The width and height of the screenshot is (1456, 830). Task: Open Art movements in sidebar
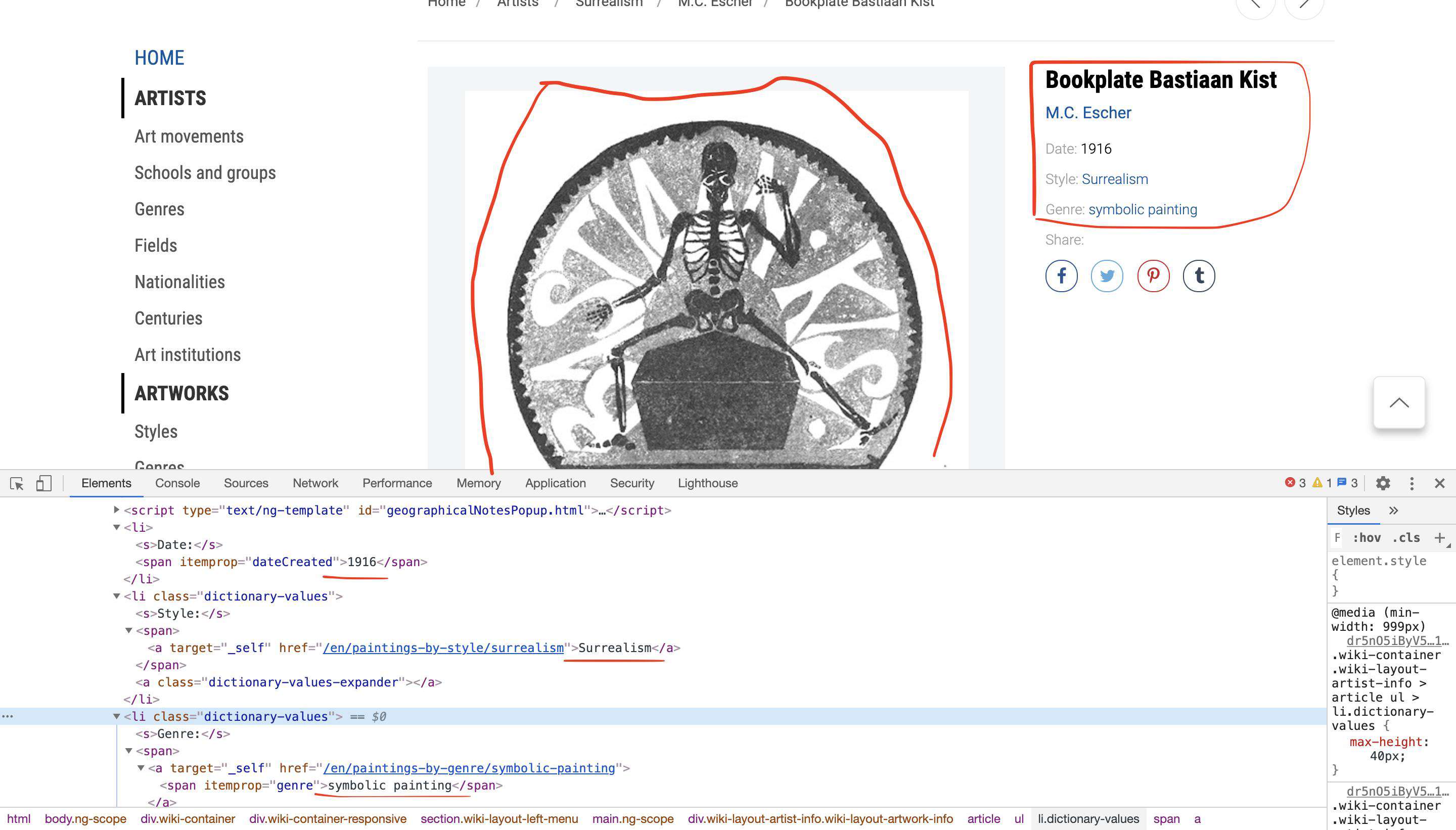pyautogui.click(x=189, y=136)
